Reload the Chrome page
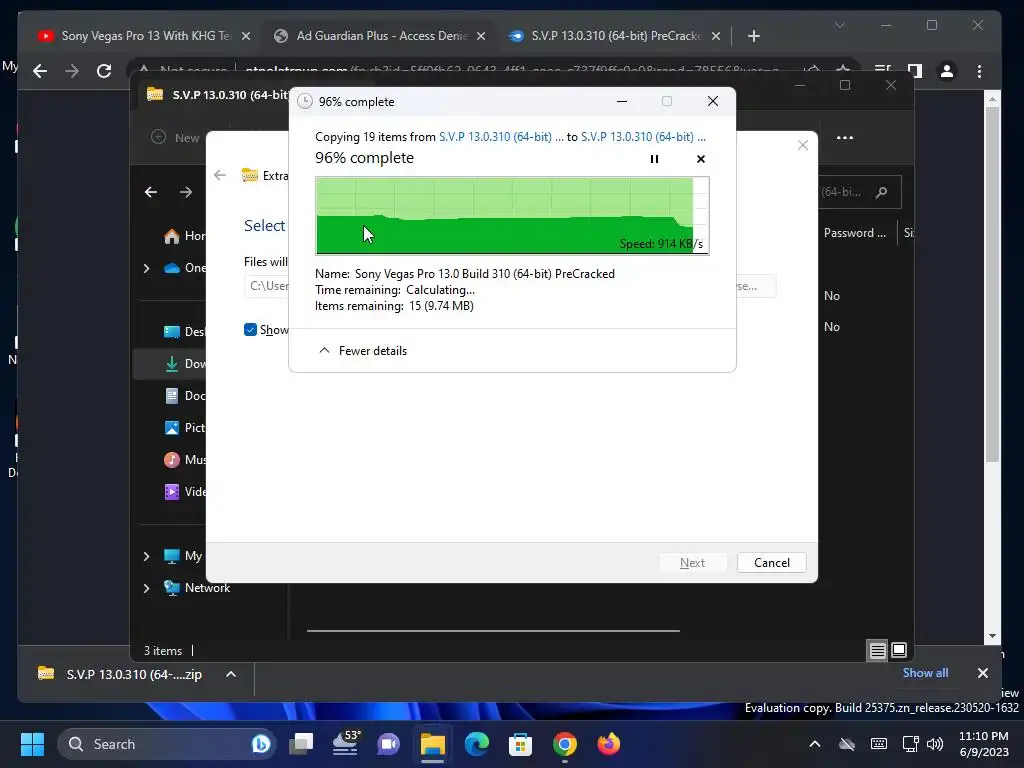The height and width of the screenshot is (768, 1024). pos(104,71)
